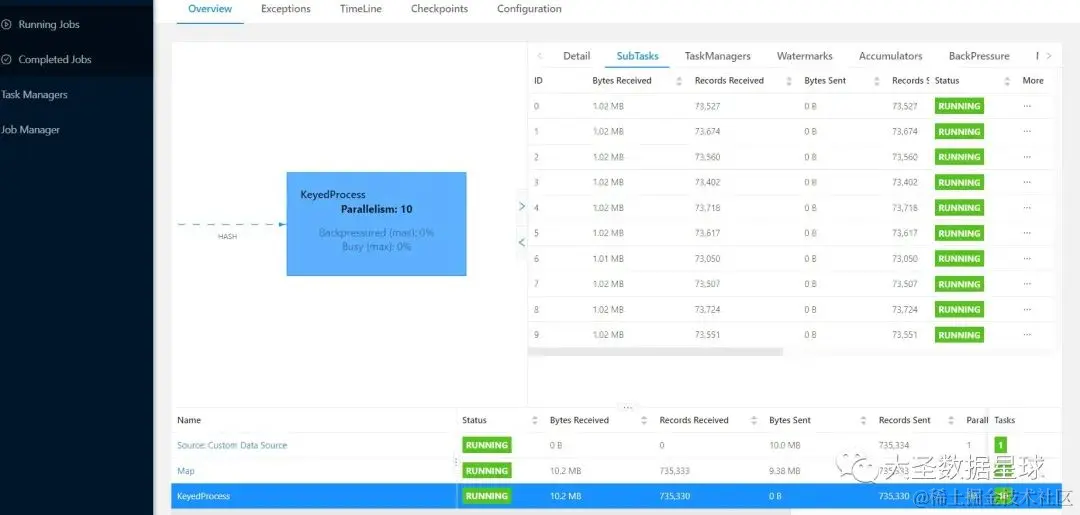Open Running Jobs in sidebar
Viewport: 1080px width, 515px height.
point(48,25)
